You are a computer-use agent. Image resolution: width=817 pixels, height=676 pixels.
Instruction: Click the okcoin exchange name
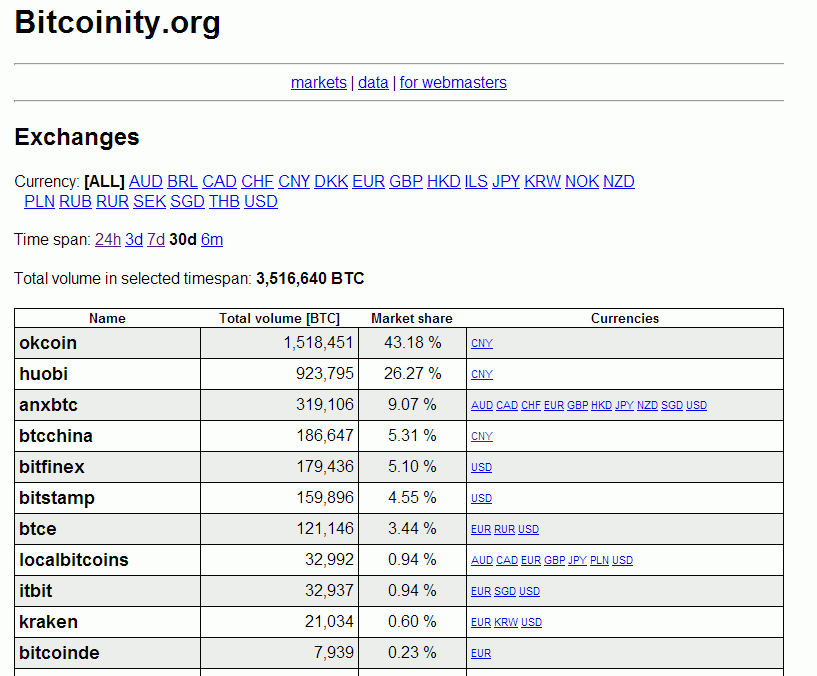pyautogui.click(x=48, y=343)
